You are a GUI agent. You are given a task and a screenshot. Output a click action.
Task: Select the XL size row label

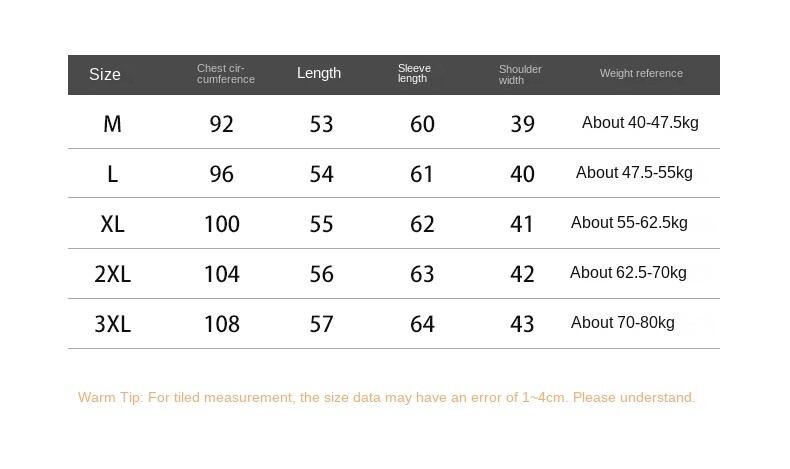pos(112,224)
